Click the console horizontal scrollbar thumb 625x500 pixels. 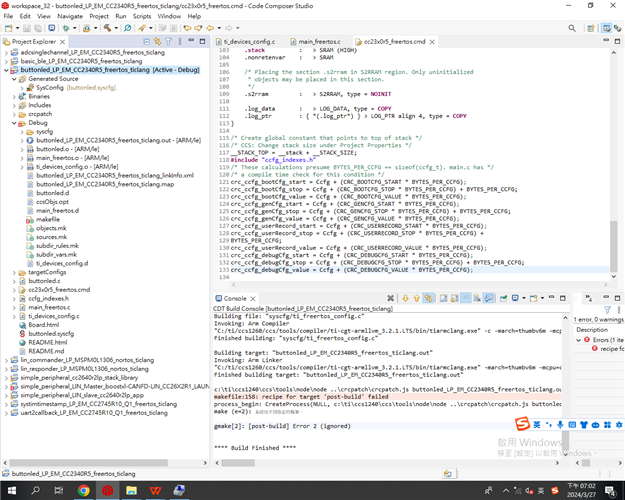[238, 463]
